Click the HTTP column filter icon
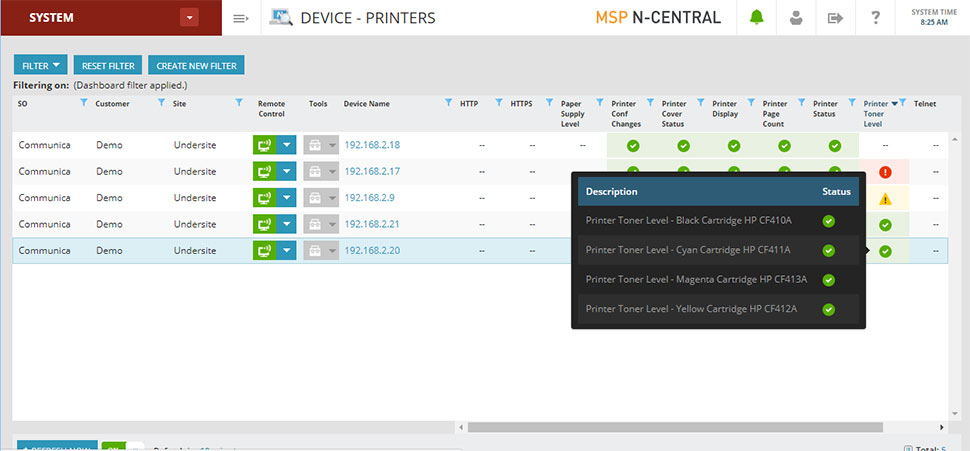 pyautogui.click(x=499, y=103)
